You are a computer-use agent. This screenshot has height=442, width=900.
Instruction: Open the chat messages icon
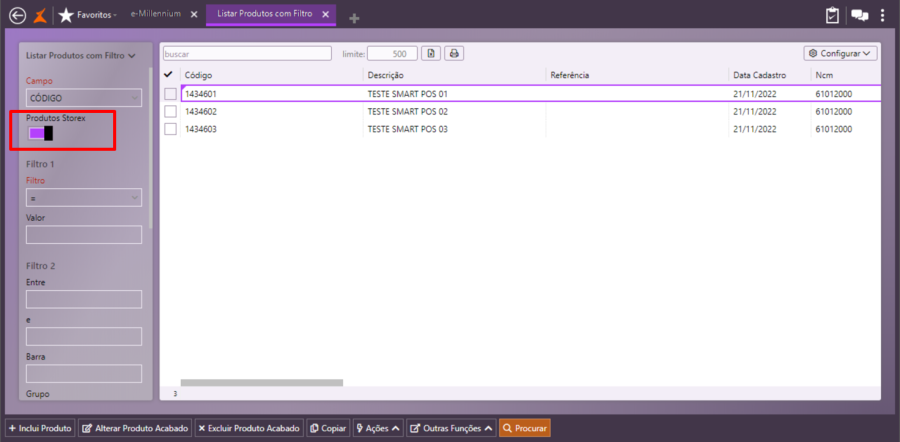coord(859,15)
